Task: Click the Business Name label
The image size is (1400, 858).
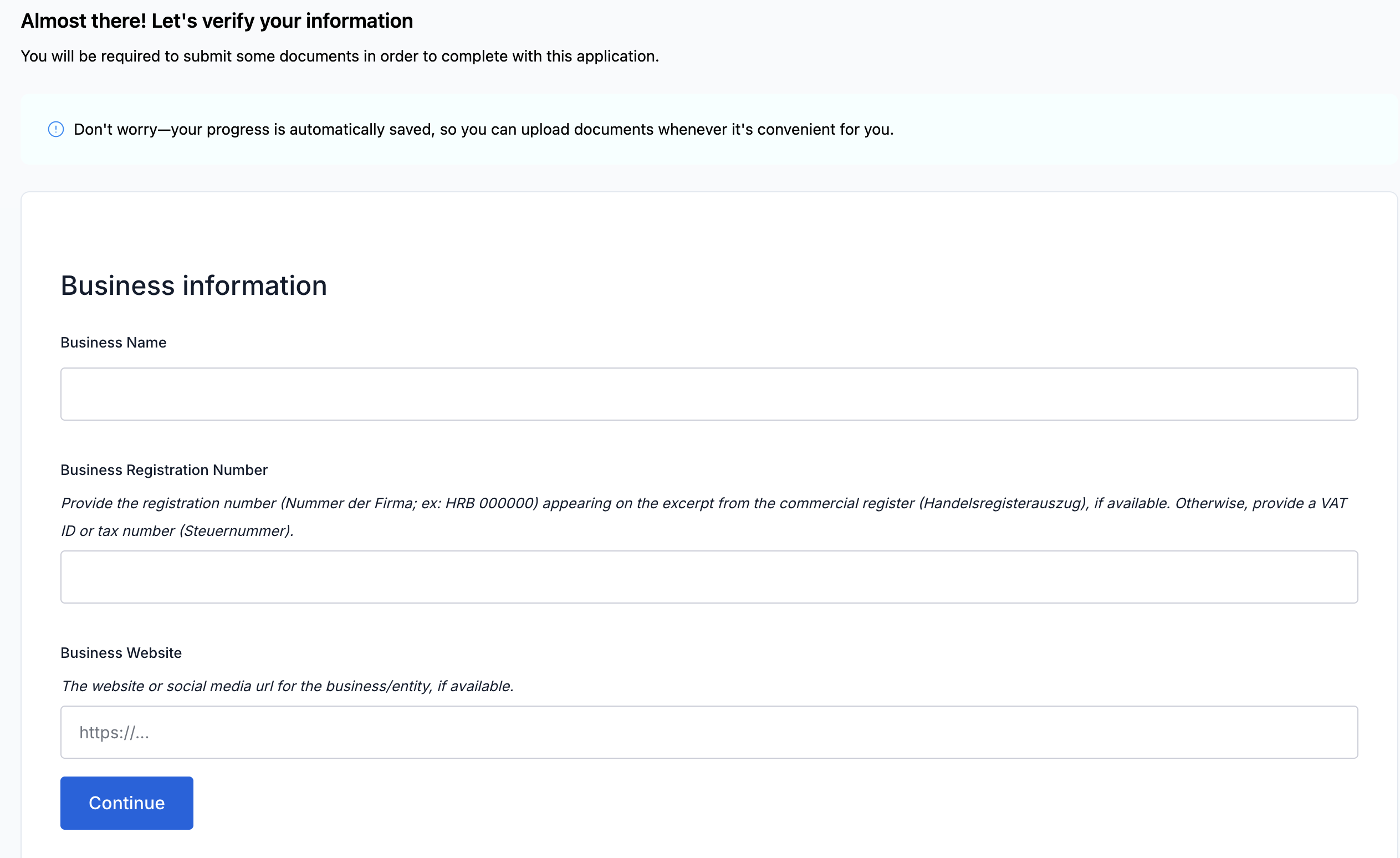Action: [113, 343]
